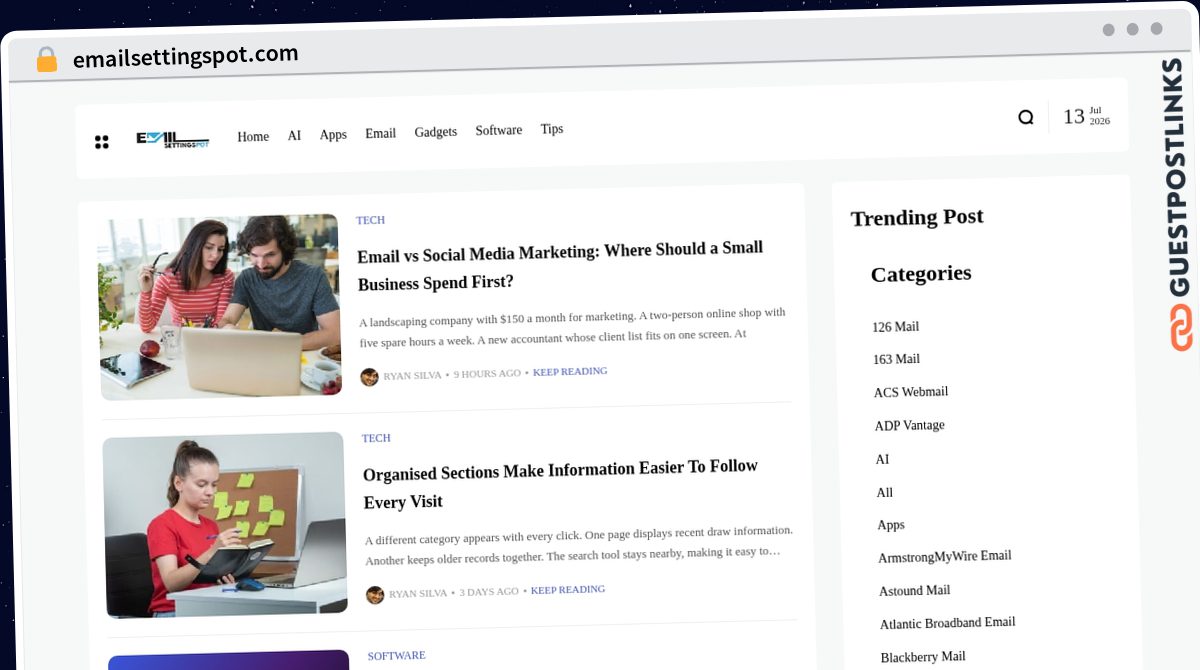Open the couple-with-laptop post thumbnail

click(220, 307)
